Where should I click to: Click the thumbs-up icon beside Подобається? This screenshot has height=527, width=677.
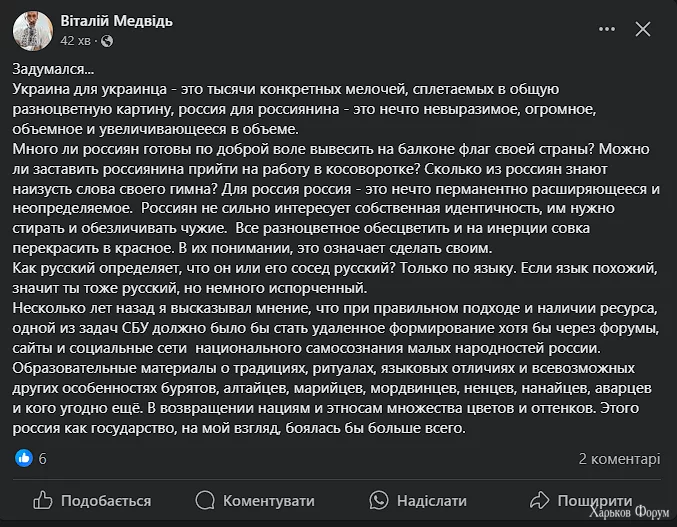coord(43,500)
